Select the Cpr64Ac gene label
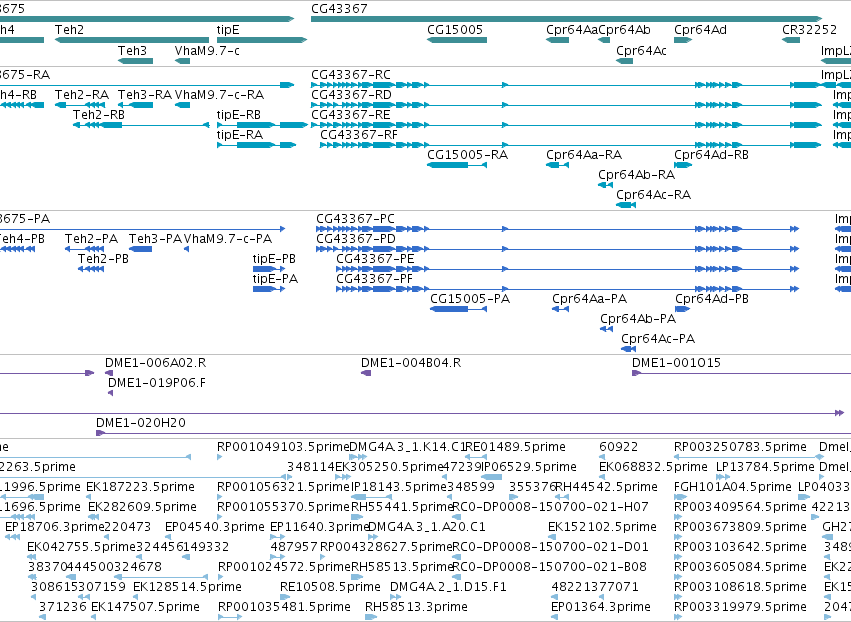 [x=642, y=50]
